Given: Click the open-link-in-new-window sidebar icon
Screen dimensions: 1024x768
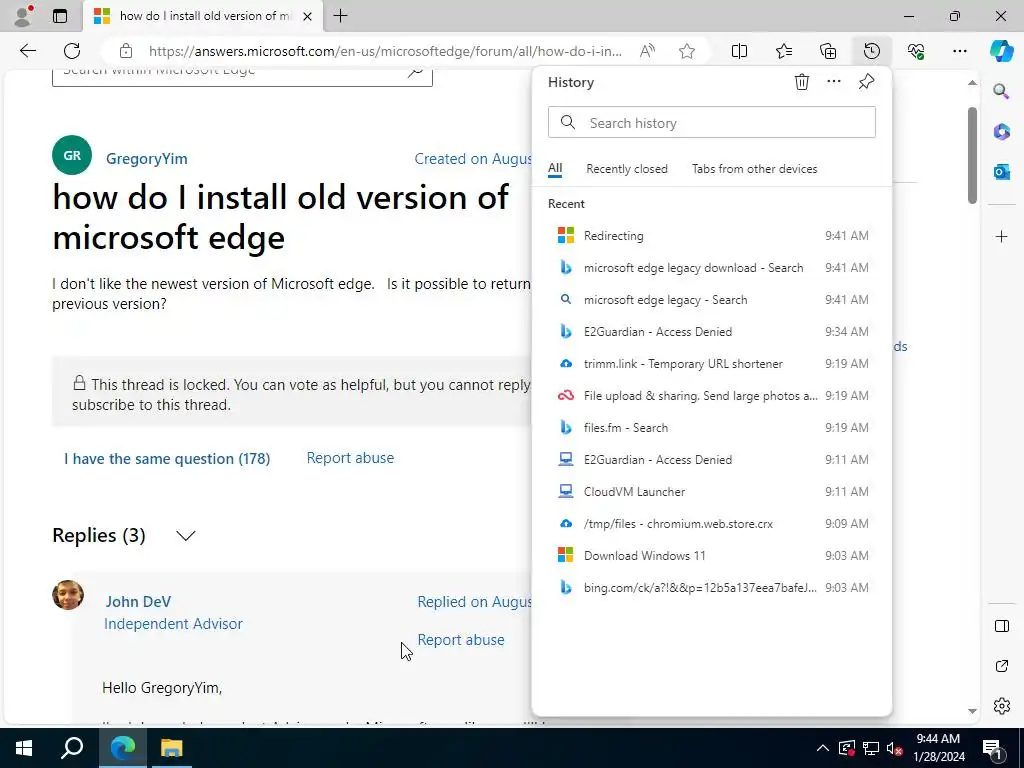Looking at the screenshot, I should (x=1001, y=666).
